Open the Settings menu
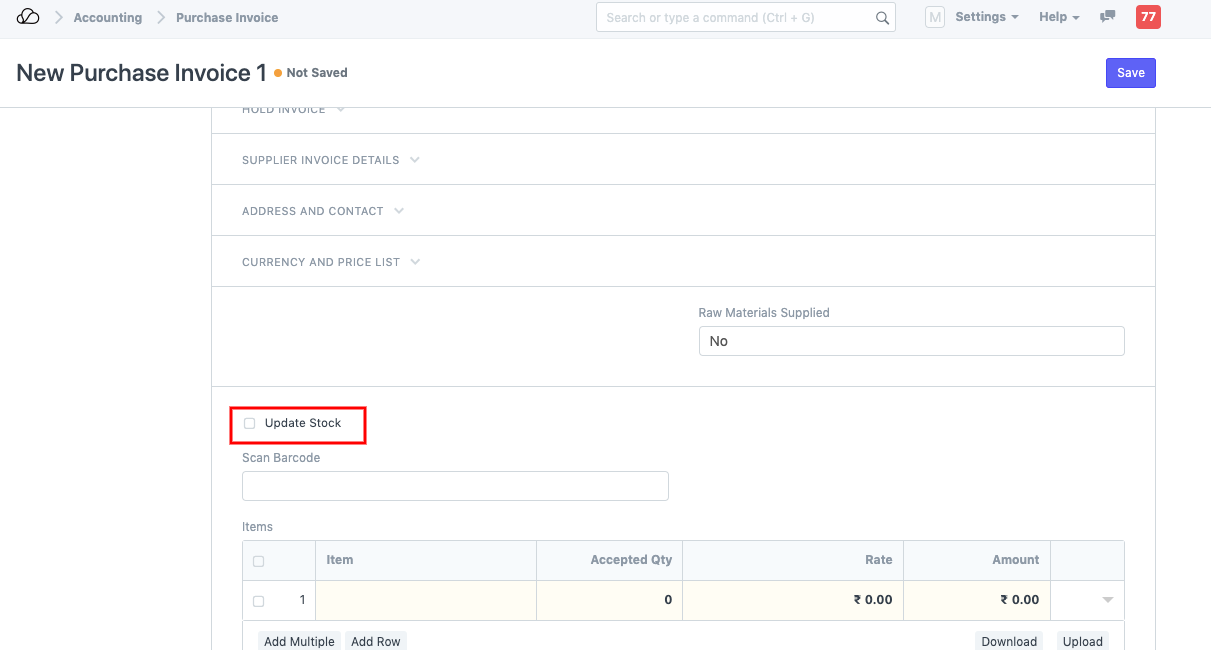The width and height of the screenshot is (1211, 650). coord(986,17)
